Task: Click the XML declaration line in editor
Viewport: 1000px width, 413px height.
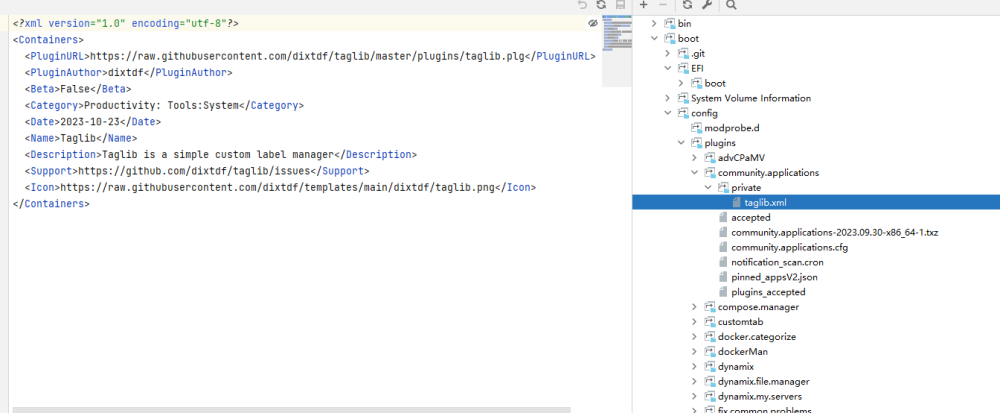Action: pyautogui.click(x=126, y=24)
